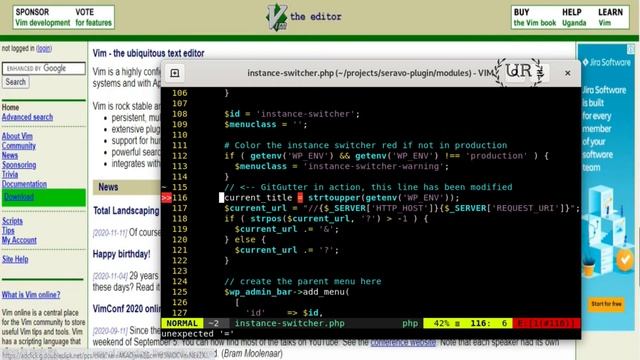640x360 pixels.
Task: Click the php filetype in statusline
Action: [410, 323]
